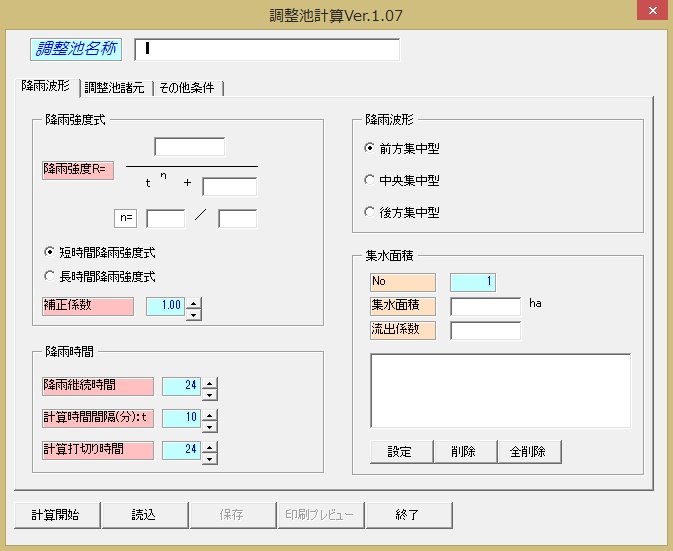Open the その他条件 tab
673x551 pixels.
(187, 88)
